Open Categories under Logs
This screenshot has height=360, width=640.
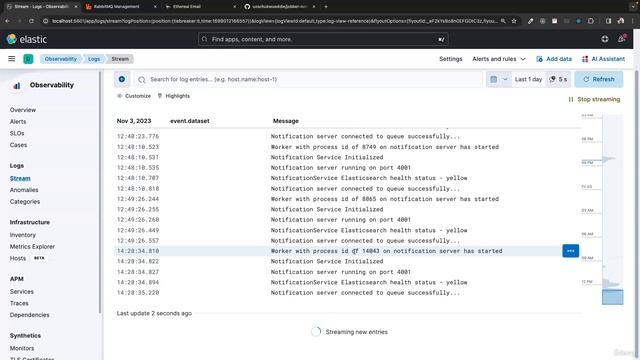(25, 202)
